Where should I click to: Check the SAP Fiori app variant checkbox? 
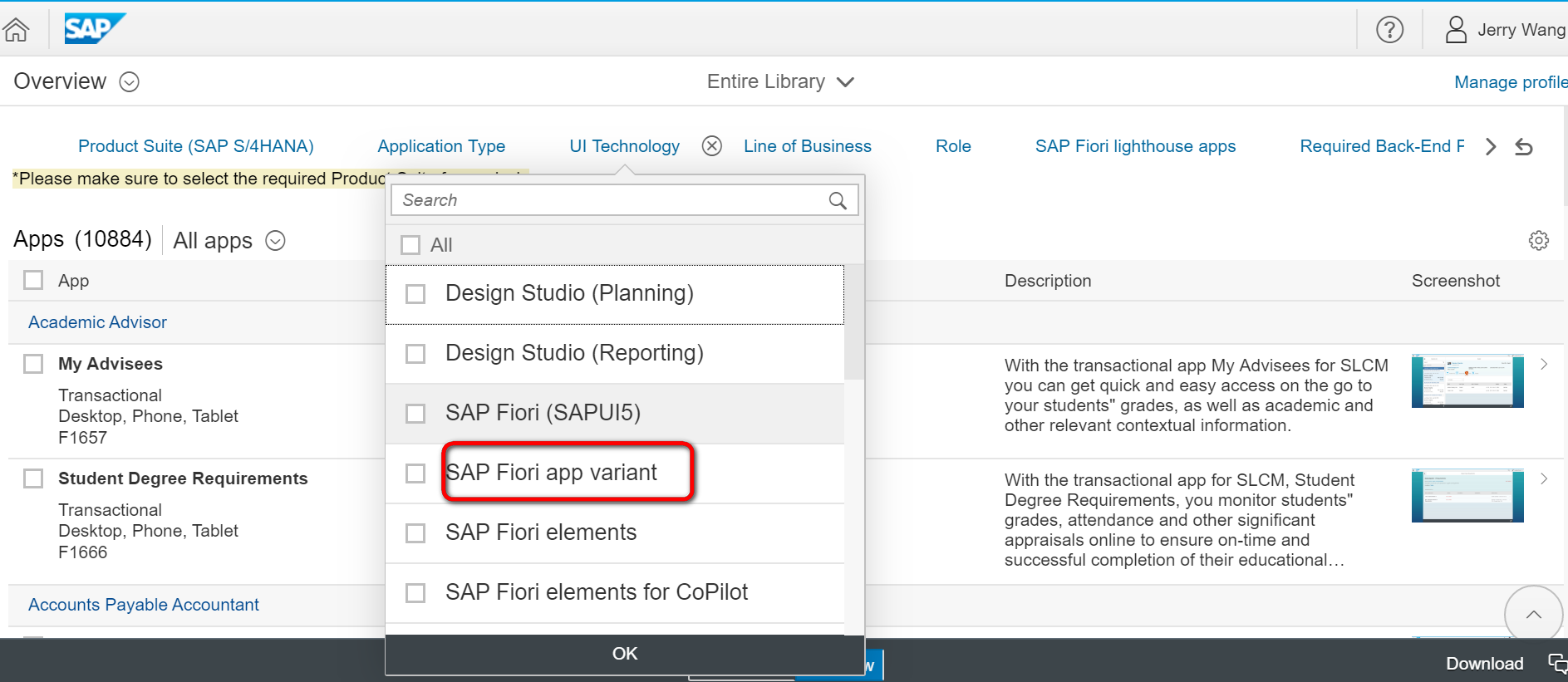(415, 473)
